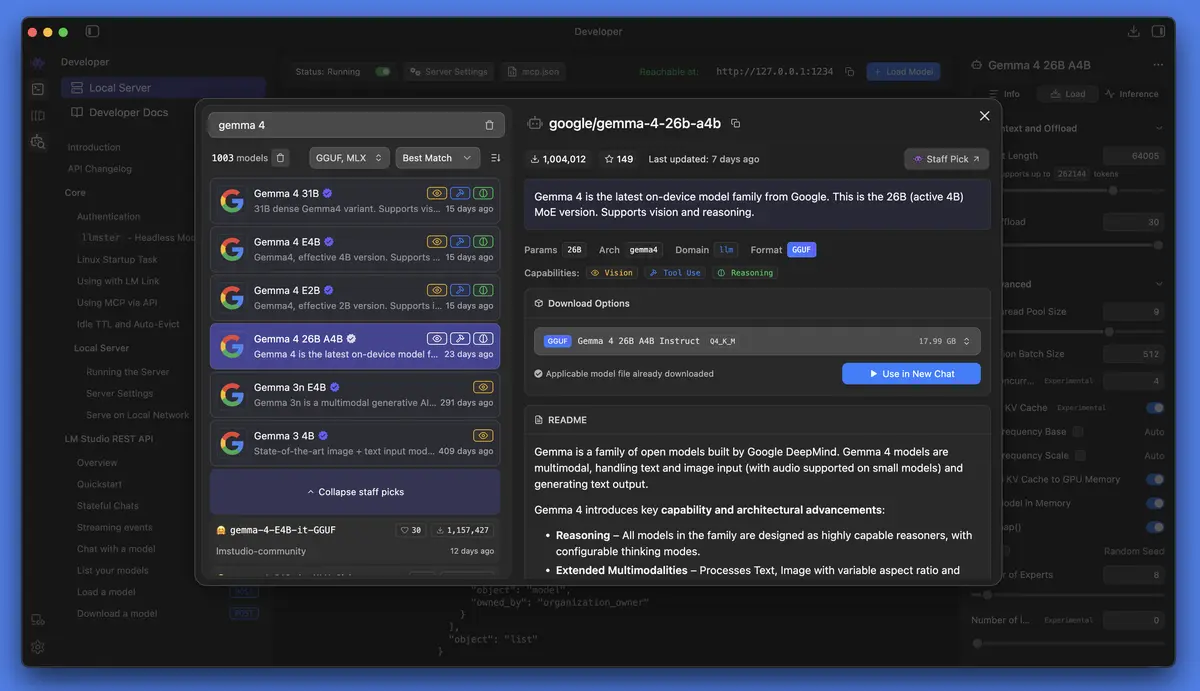Open the settings gear in bottom-left sidebar
This screenshot has width=1200, height=691.
38,647
